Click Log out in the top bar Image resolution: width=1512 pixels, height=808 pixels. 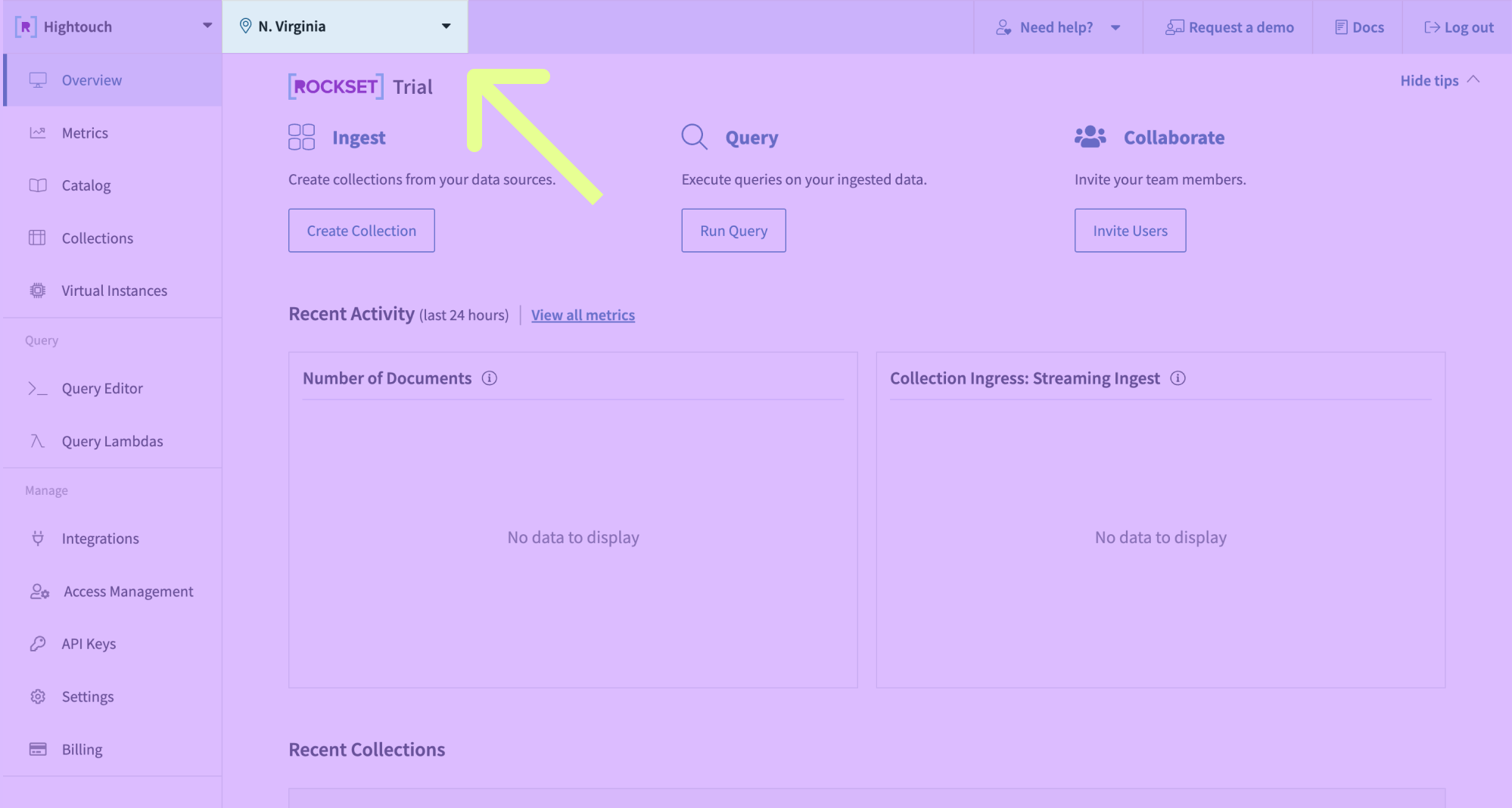pyautogui.click(x=1458, y=27)
